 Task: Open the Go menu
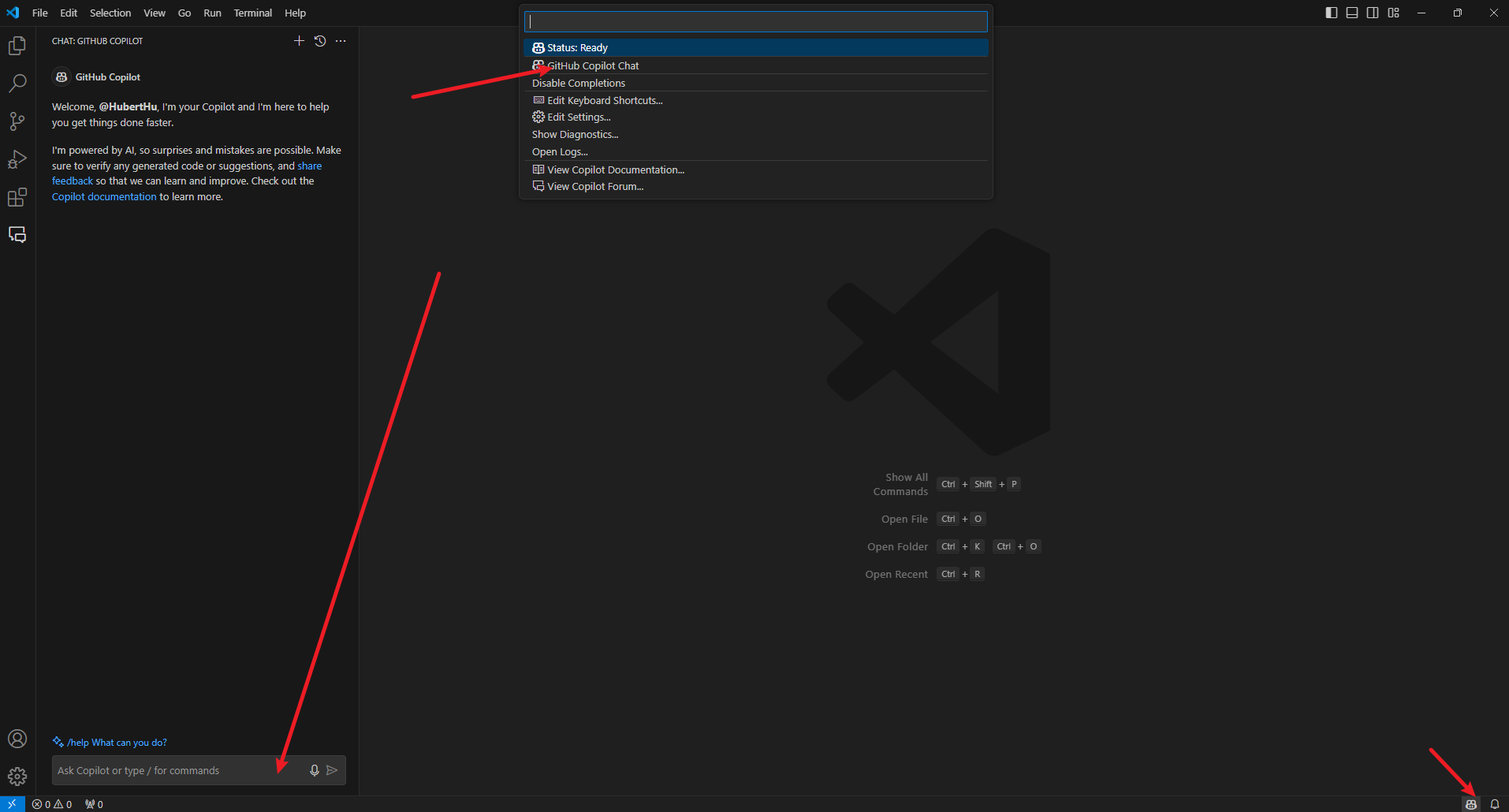pos(184,13)
